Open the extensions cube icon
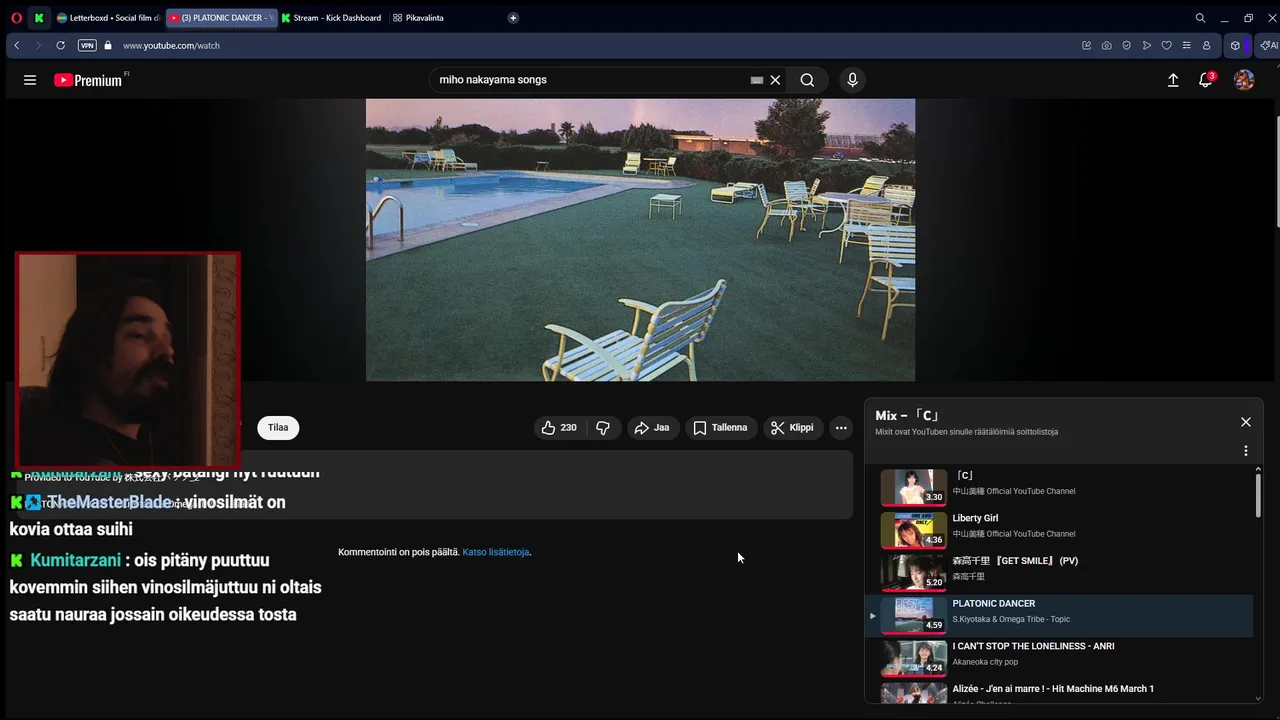Image resolution: width=1280 pixels, height=720 pixels. pyautogui.click(x=1235, y=45)
